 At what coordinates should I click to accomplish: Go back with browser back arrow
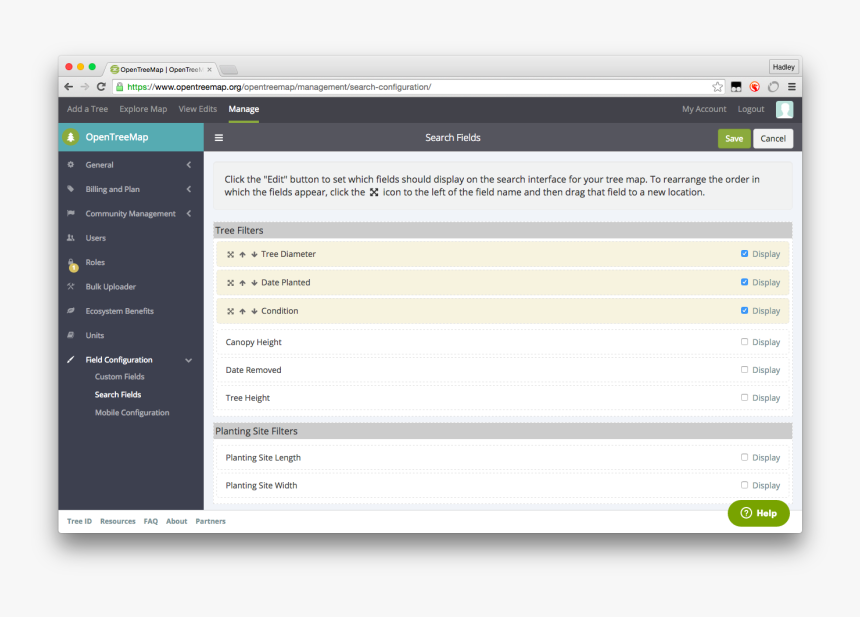point(69,87)
